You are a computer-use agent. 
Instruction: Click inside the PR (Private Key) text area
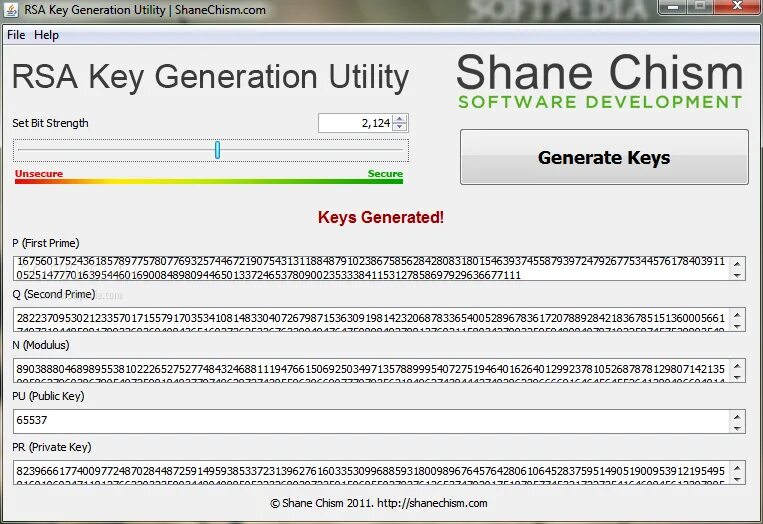(x=372, y=472)
